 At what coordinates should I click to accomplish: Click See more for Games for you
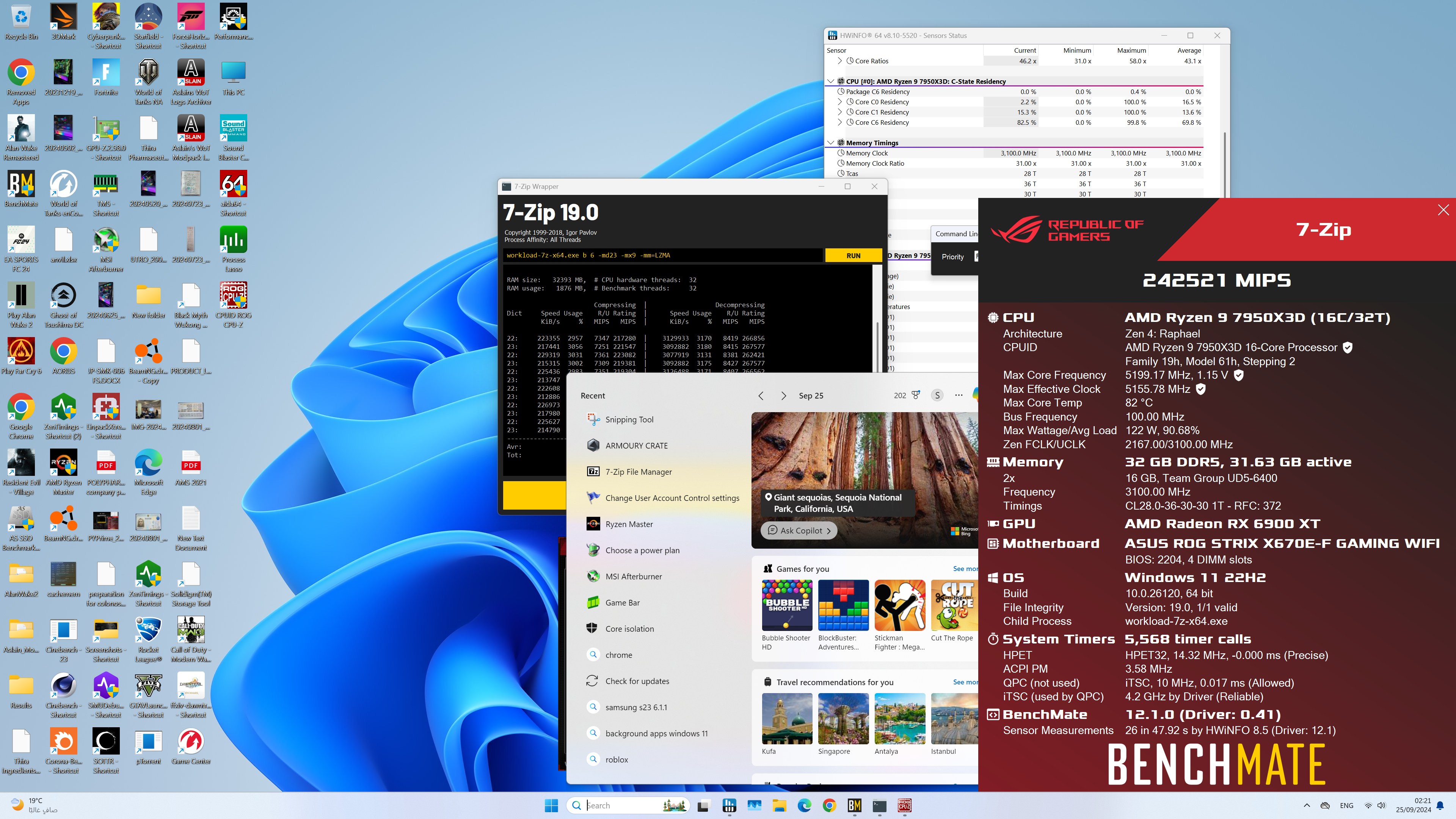click(965, 569)
